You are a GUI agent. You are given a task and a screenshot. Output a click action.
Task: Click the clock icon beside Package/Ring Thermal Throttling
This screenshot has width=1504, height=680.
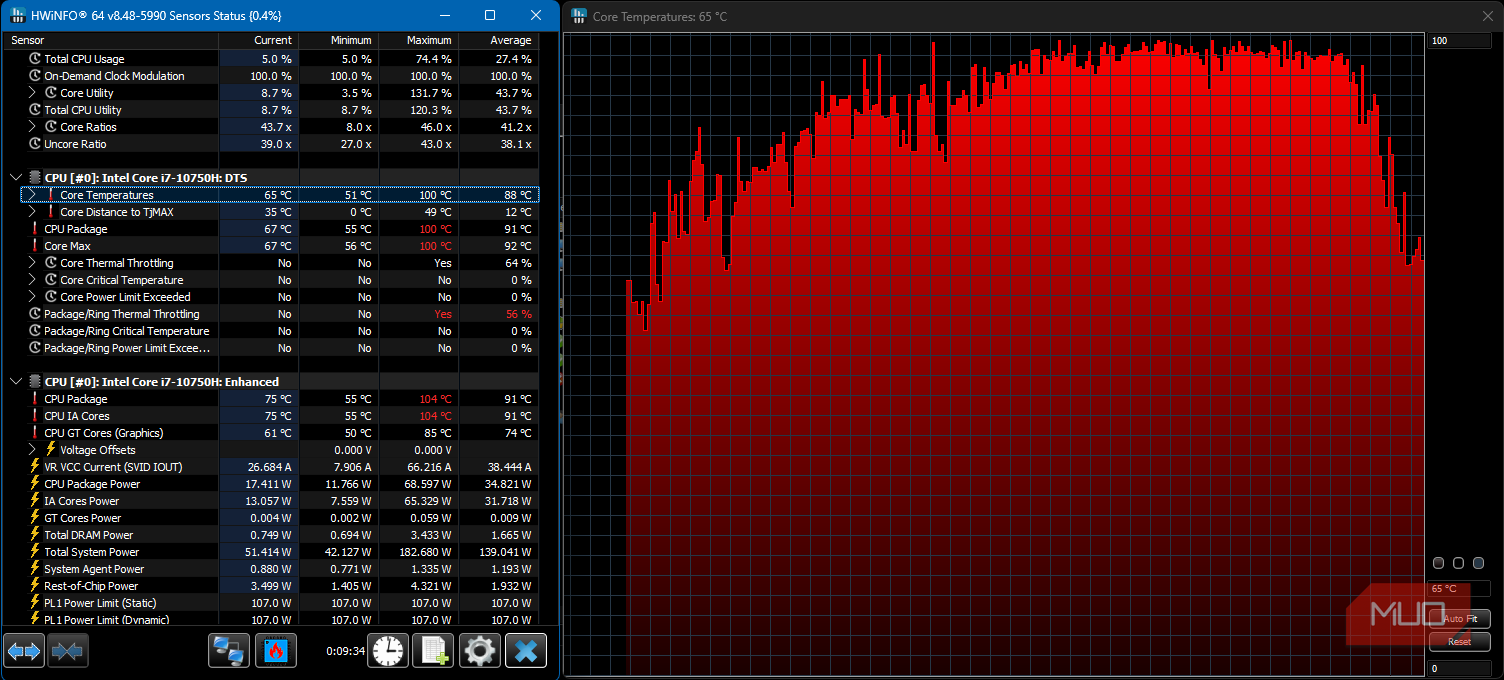pyautogui.click(x=35, y=314)
